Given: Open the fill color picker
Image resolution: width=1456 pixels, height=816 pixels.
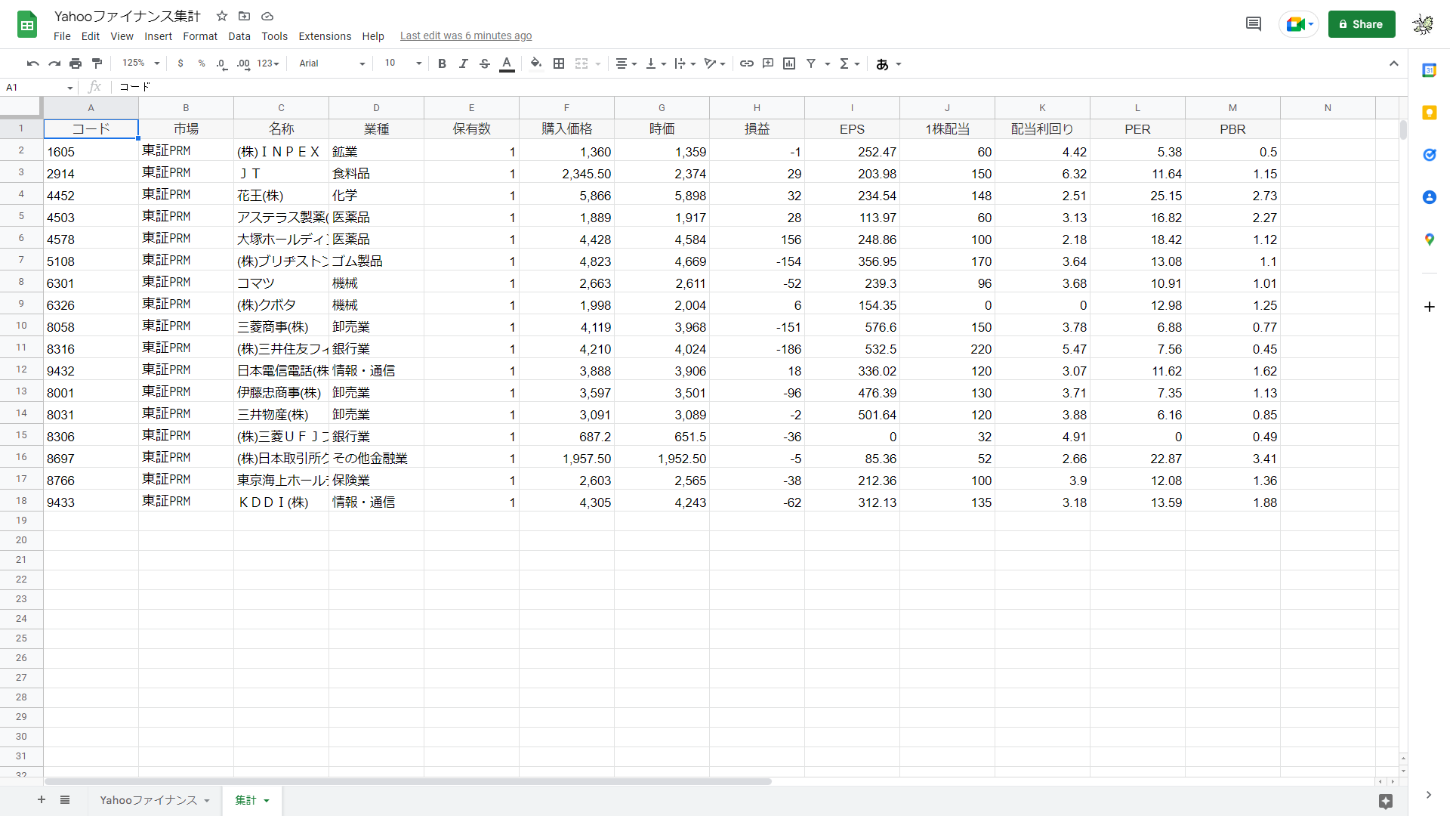Looking at the screenshot, I should 535,63.
